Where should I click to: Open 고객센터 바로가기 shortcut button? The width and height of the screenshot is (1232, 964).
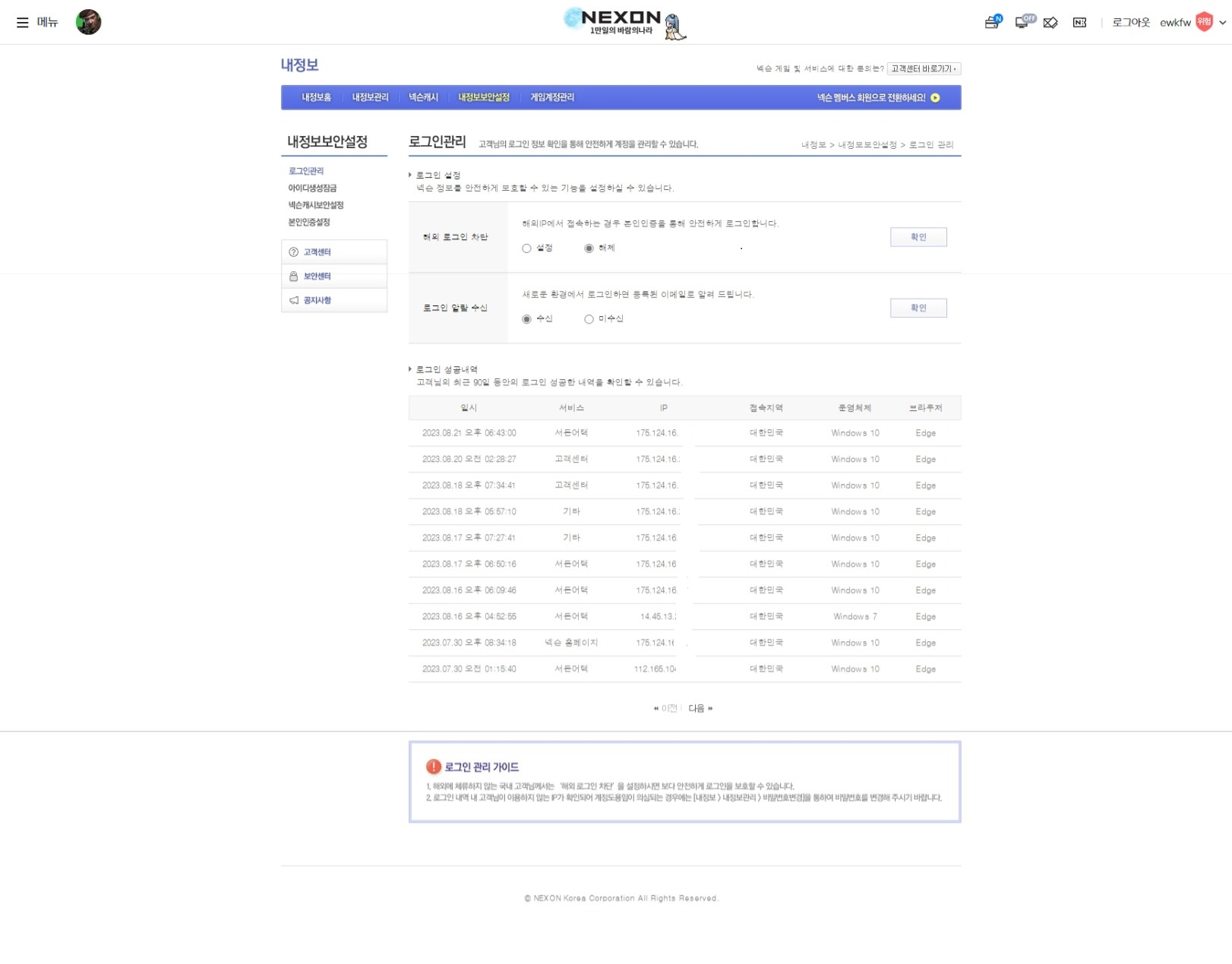click(x=923, y=69)
